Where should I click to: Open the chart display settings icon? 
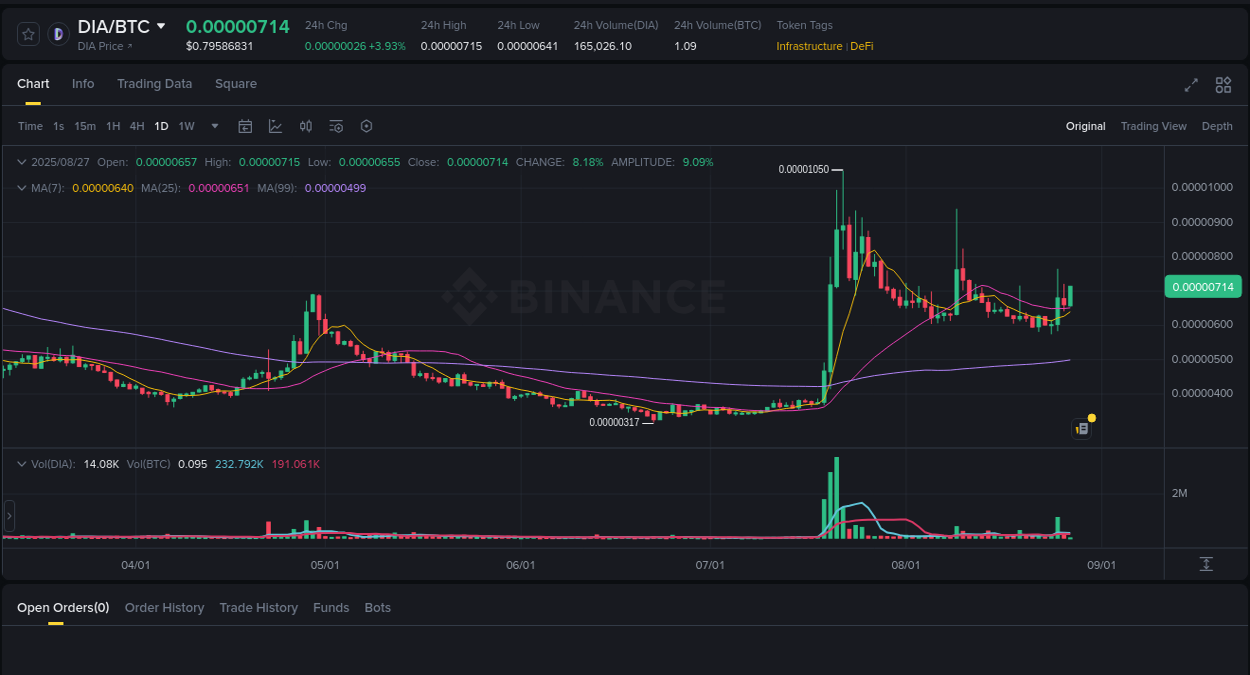[x=336, y=126]
